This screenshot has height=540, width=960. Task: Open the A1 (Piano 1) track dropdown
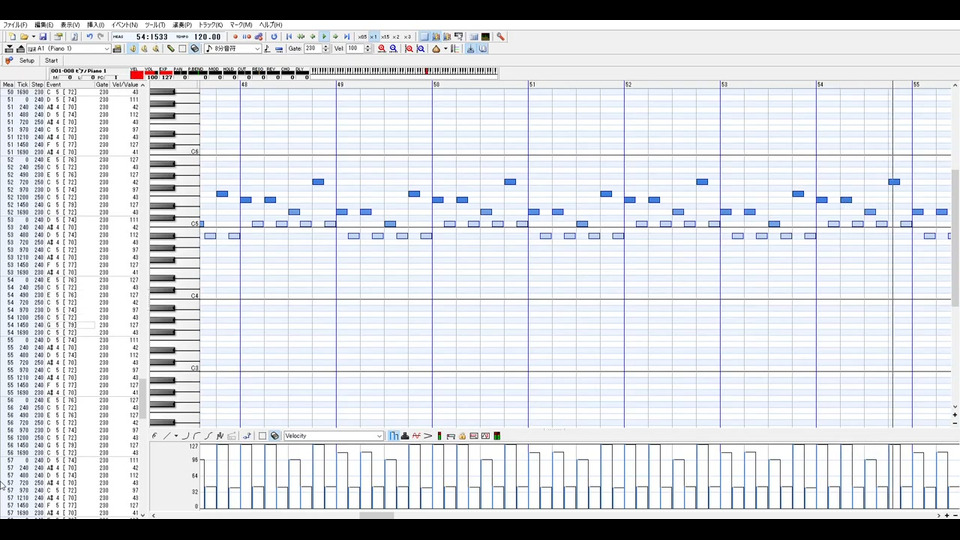coord(106,48)
